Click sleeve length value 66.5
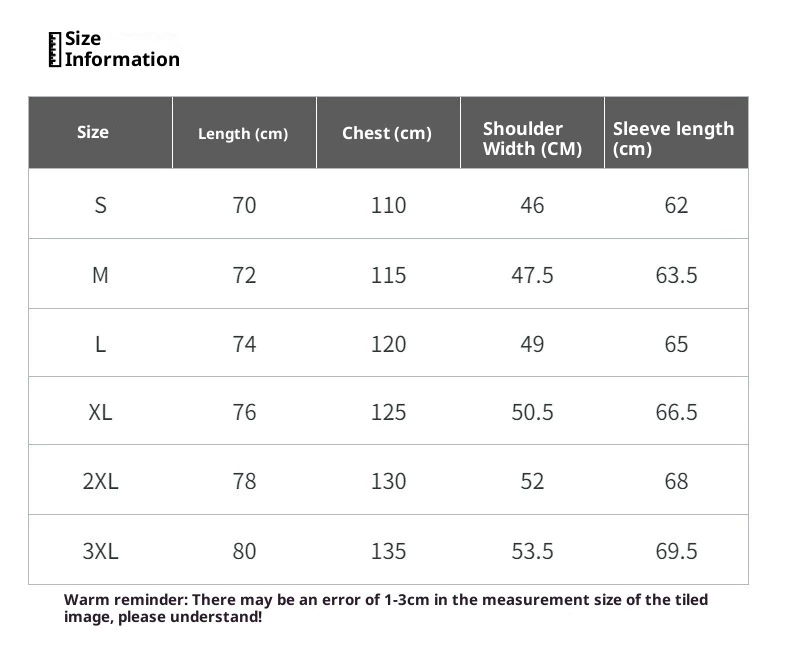The width and height of the screenshot is (790, 658). click(x=676, y=412)
